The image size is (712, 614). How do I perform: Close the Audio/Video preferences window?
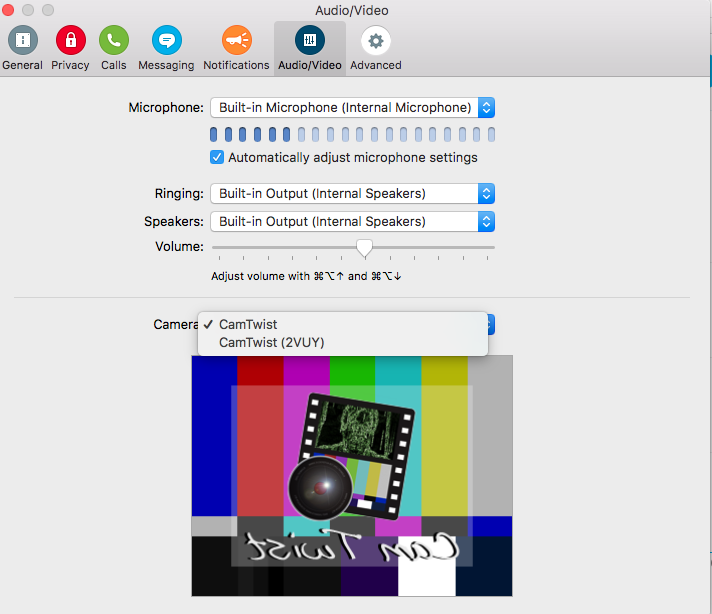[8, 10]
